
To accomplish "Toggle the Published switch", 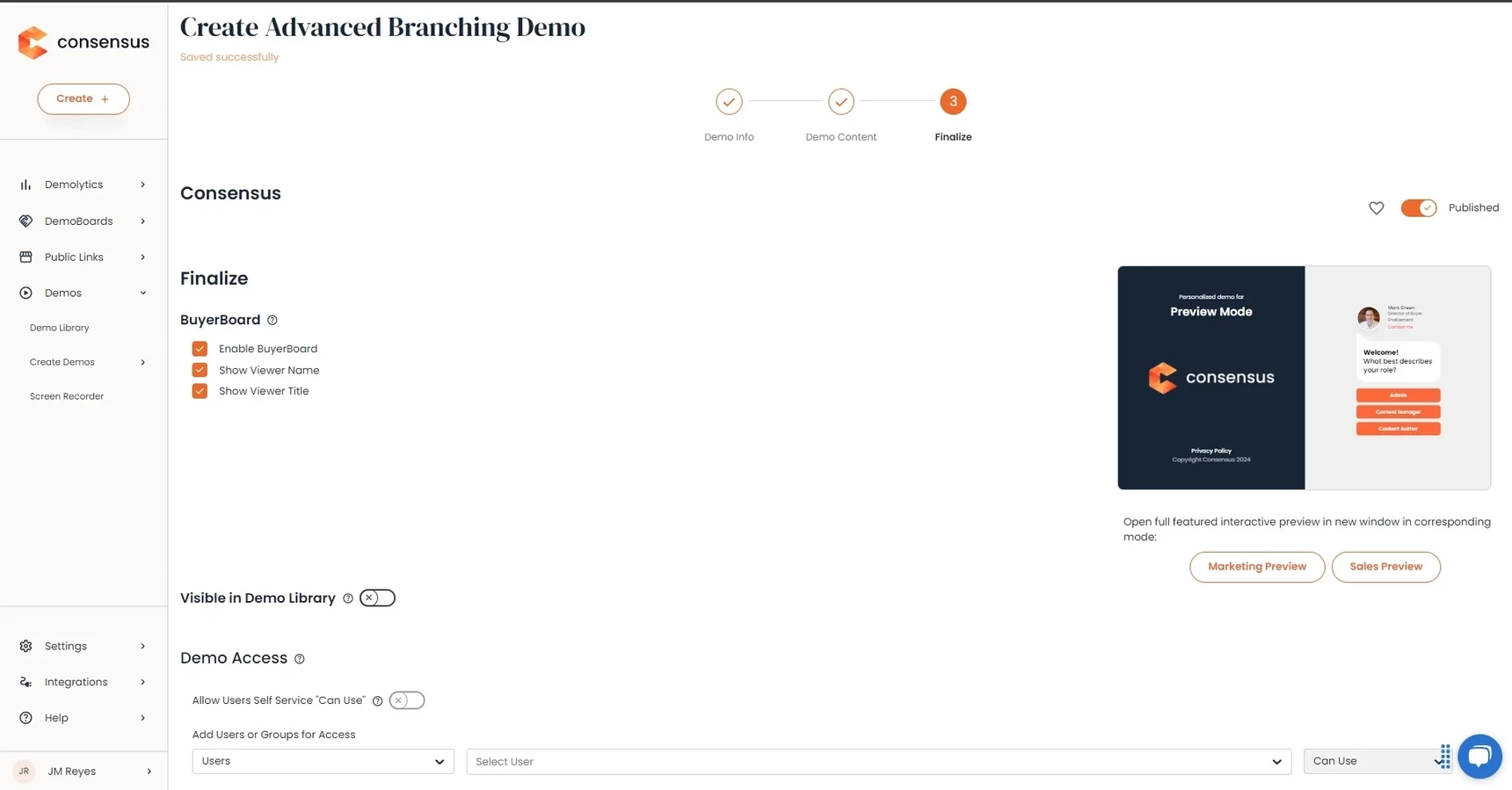I will [1418, 208].
